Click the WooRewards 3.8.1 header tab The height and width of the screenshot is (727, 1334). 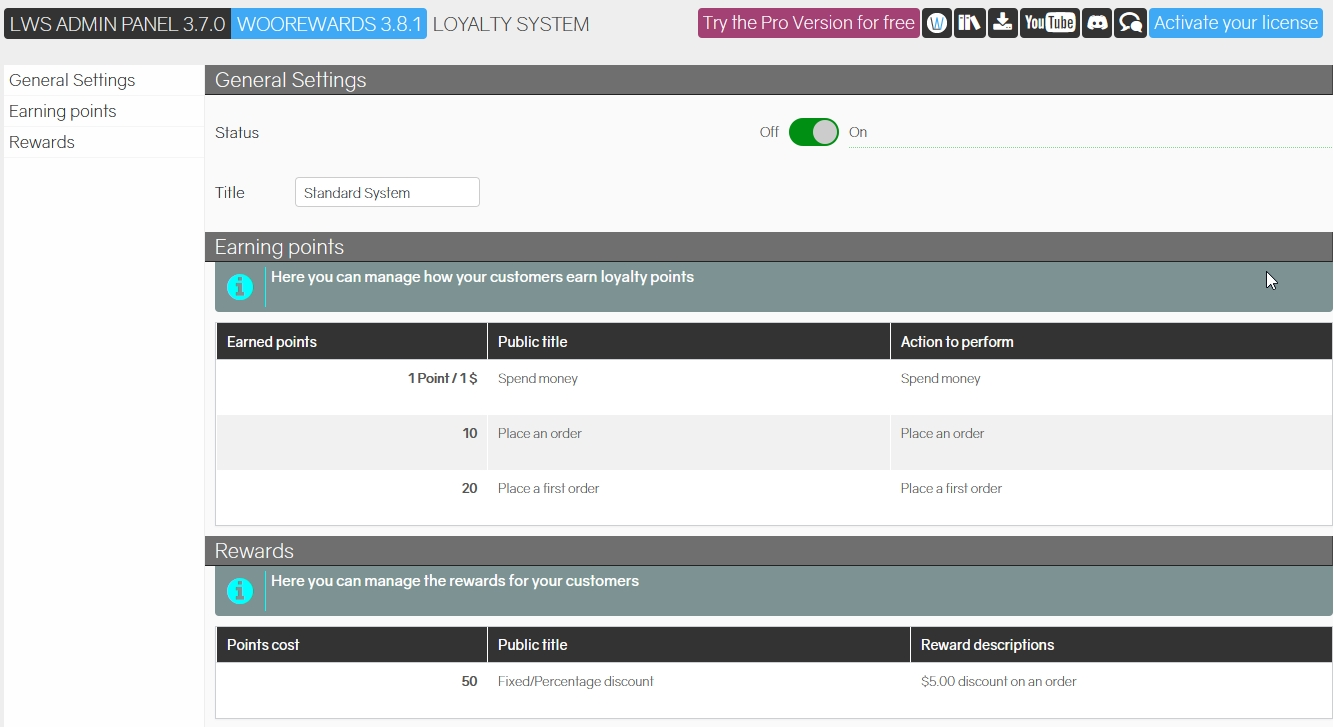click(x=329, y=24)
